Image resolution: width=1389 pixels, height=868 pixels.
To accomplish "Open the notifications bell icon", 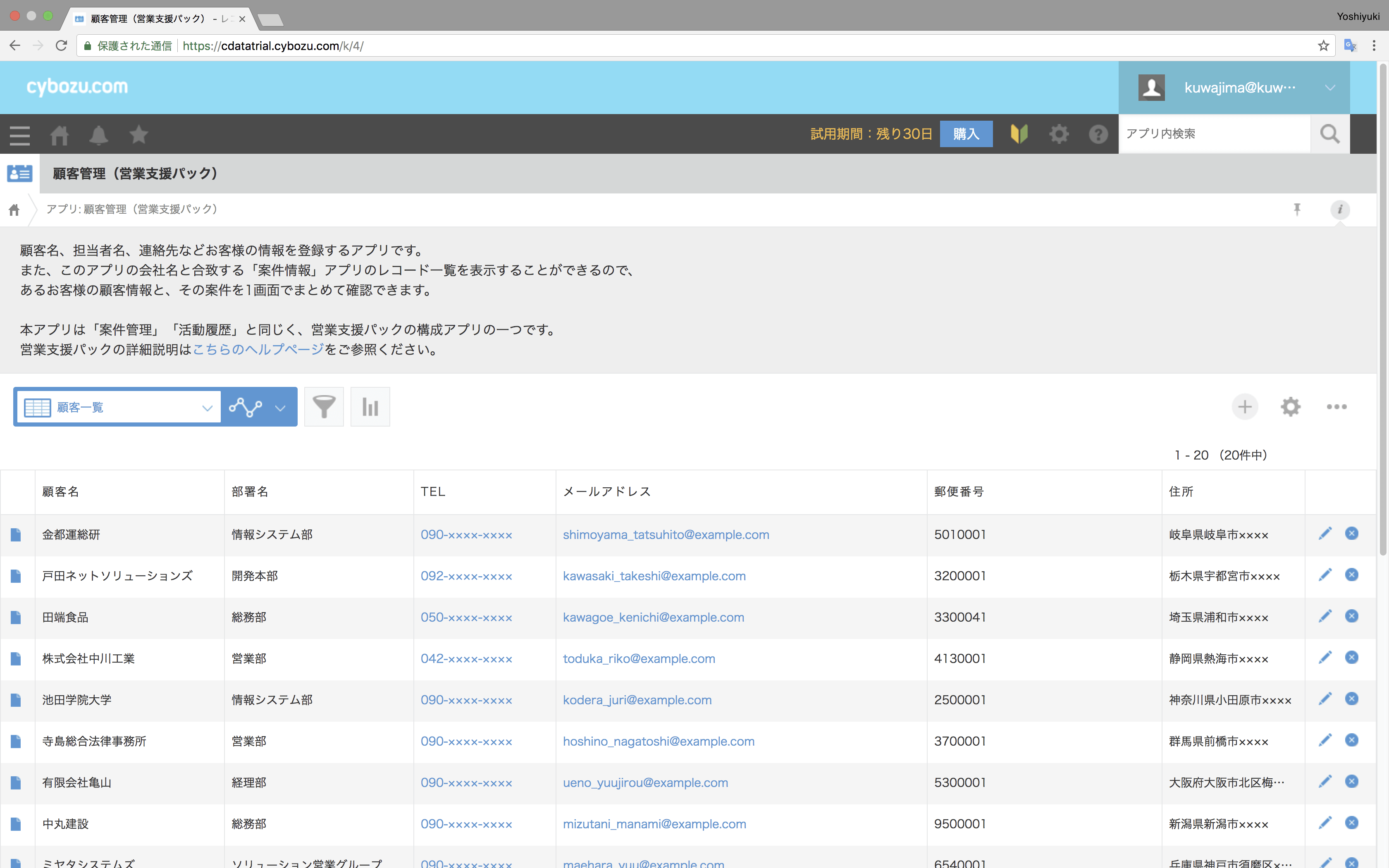I will point(98,135).
